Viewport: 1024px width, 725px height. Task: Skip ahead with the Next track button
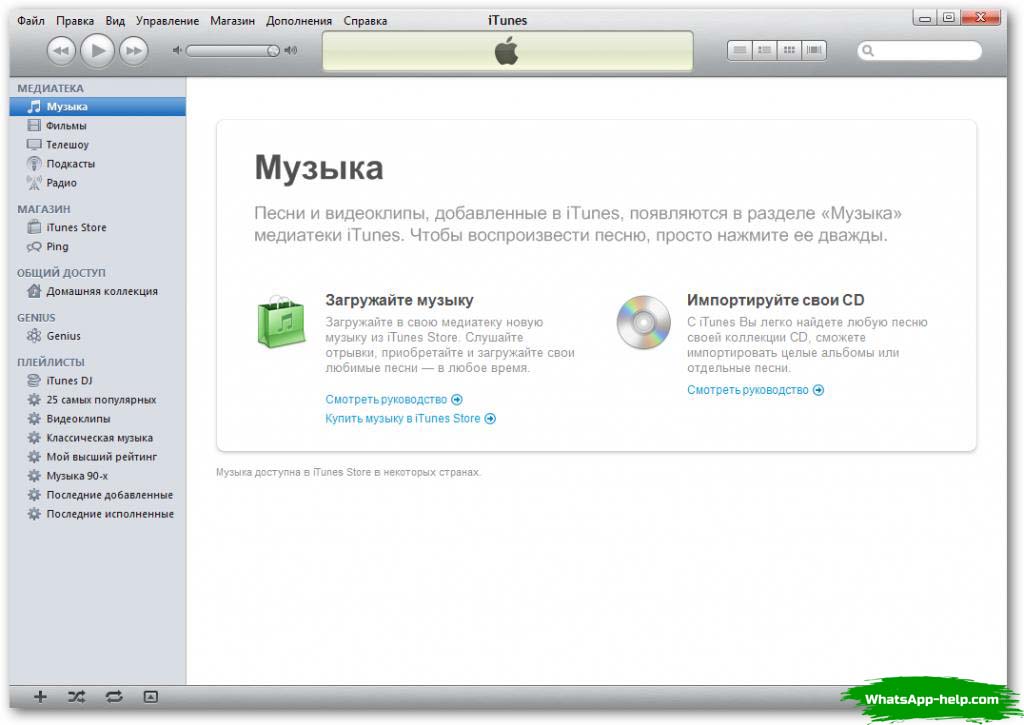click(x=133, y=50)
